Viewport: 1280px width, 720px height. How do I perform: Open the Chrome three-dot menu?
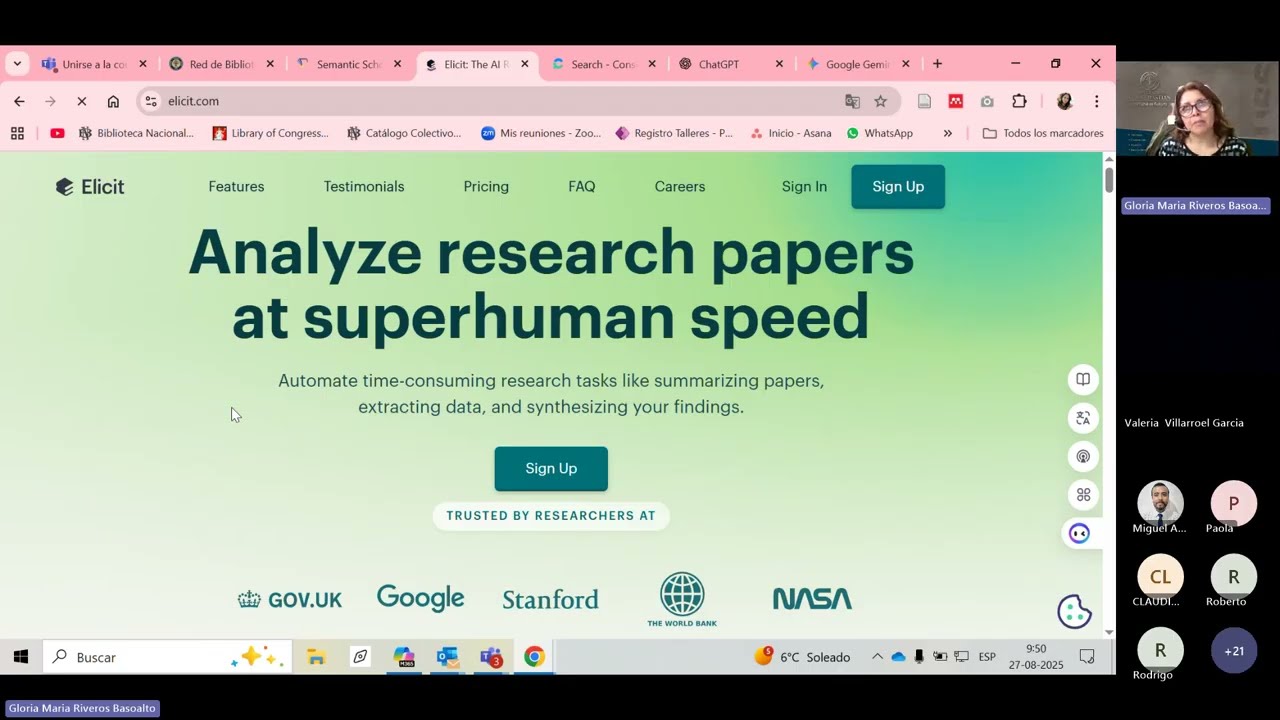tap(1096, 101)
